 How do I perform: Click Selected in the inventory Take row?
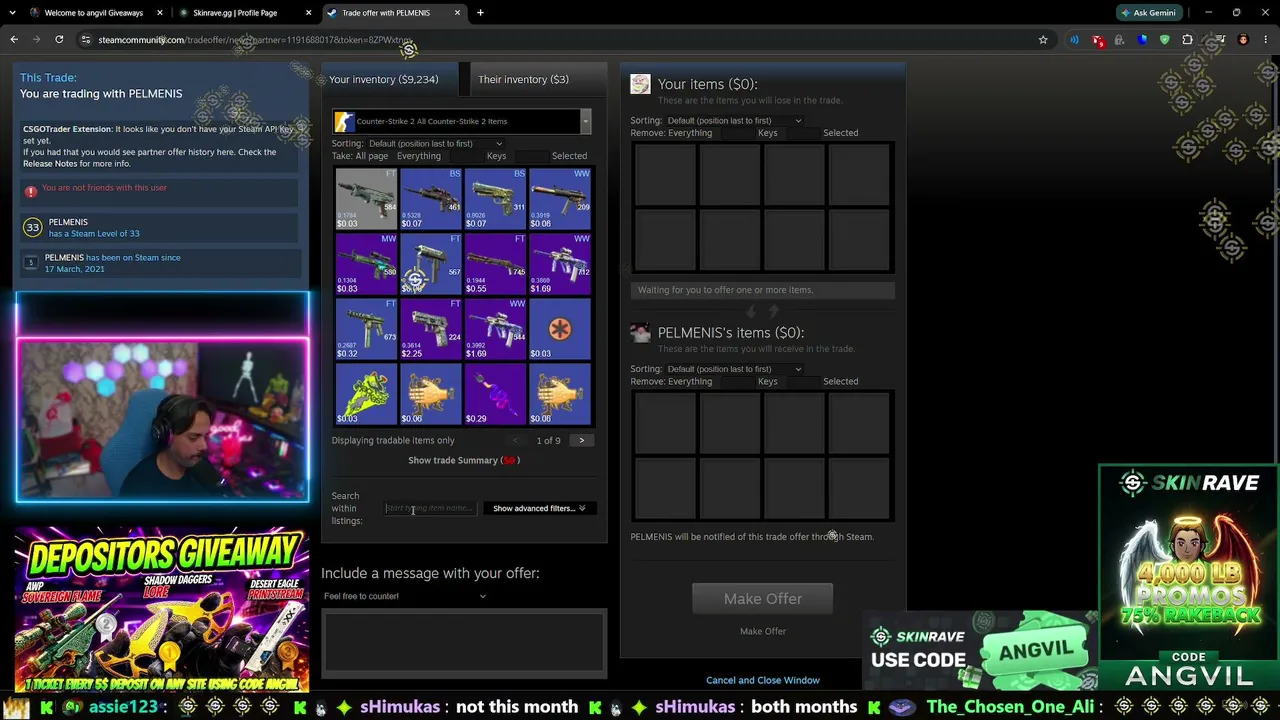click(x=569, y=156)
